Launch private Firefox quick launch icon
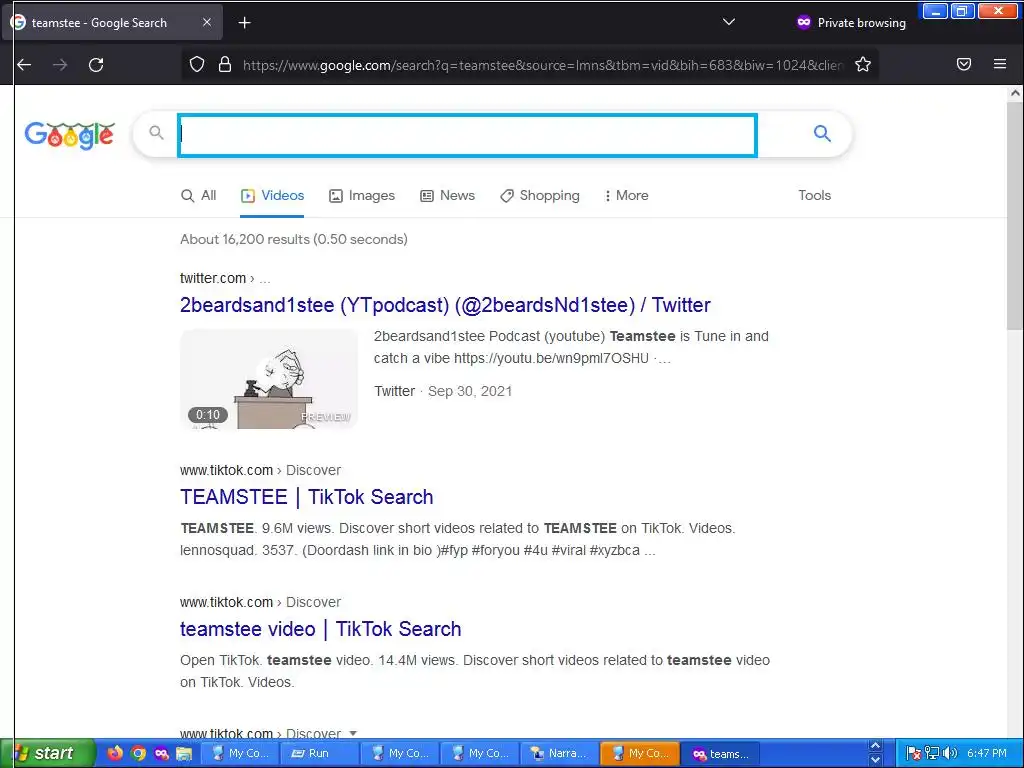The image size is (1024, 768). pos(161,753)
